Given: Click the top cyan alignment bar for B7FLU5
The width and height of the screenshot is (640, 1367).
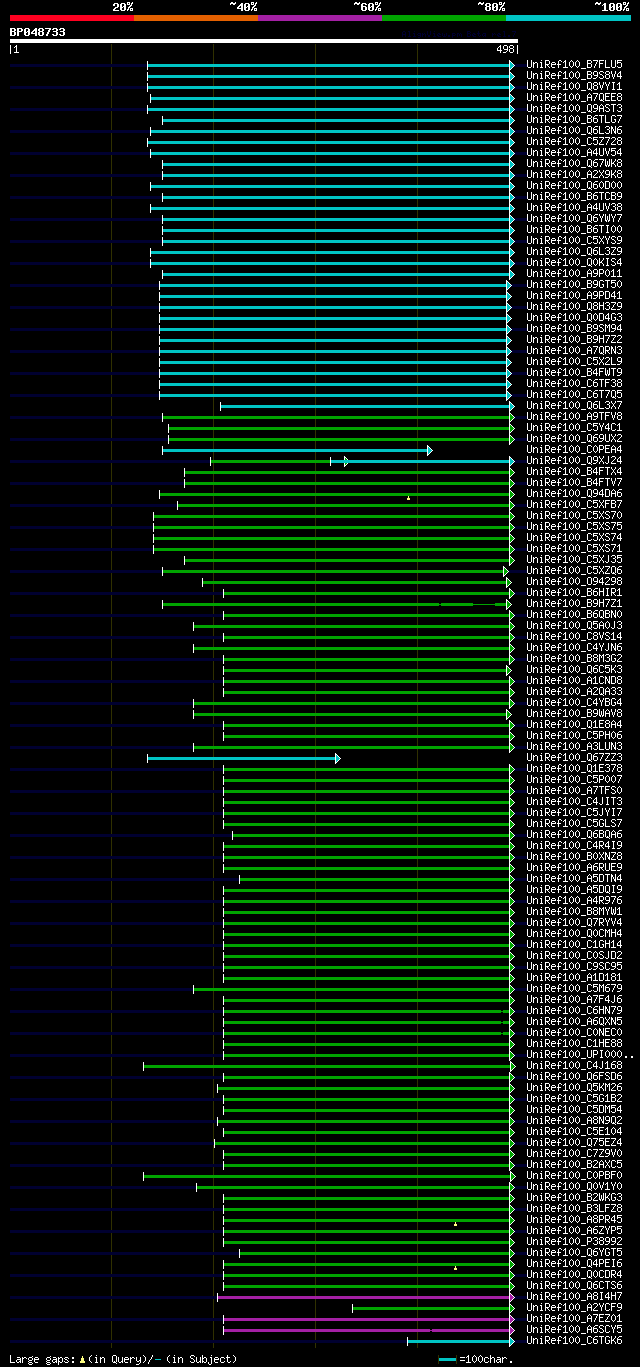Looking at the screenshot, I should (331, 65).
